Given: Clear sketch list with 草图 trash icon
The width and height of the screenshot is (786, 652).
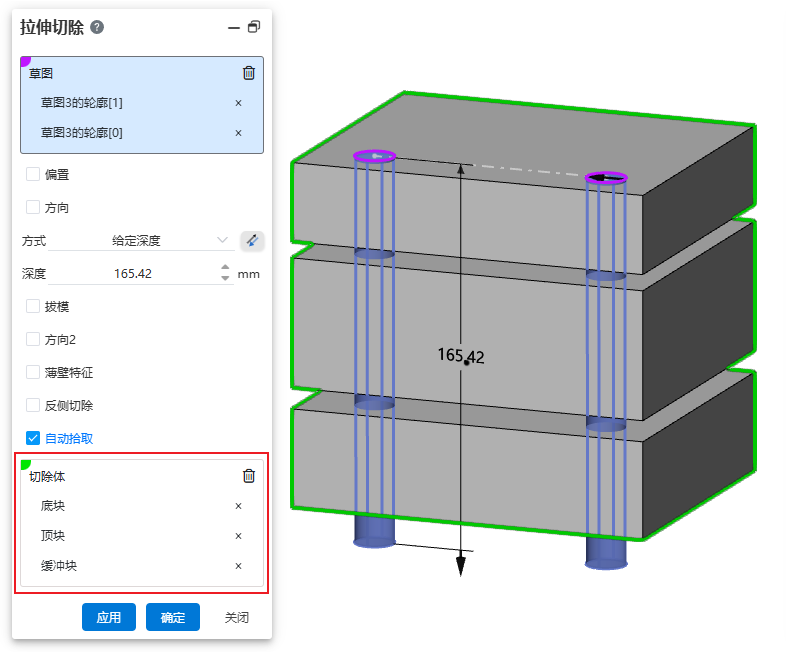Looking at the screenshot, I should pos(249,73).
